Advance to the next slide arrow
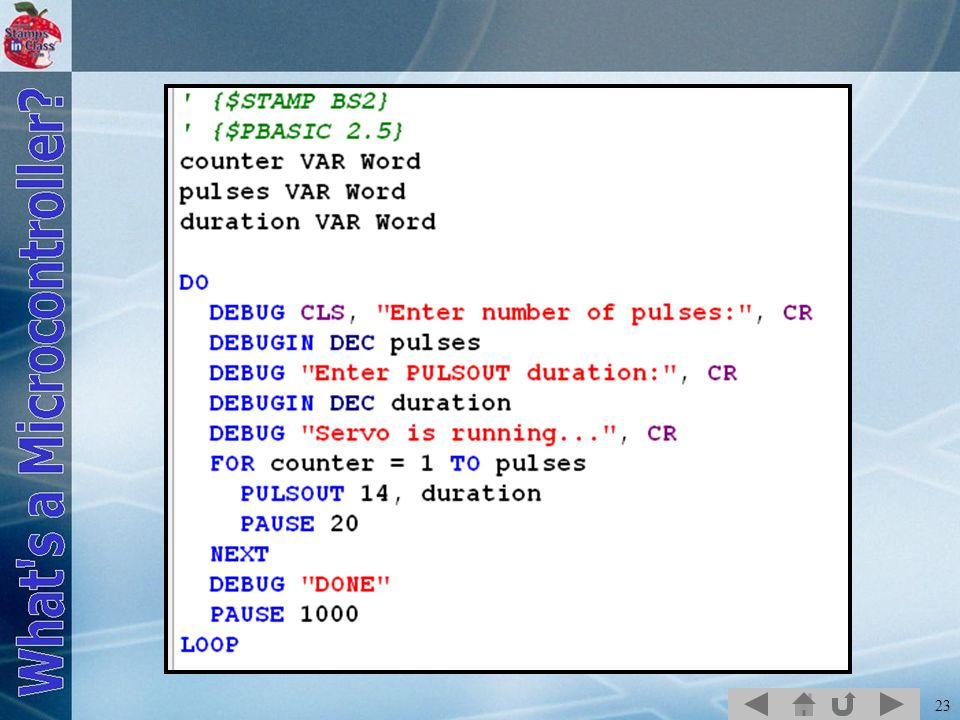The height and width of the screenshot is (720, 960). 891,704
